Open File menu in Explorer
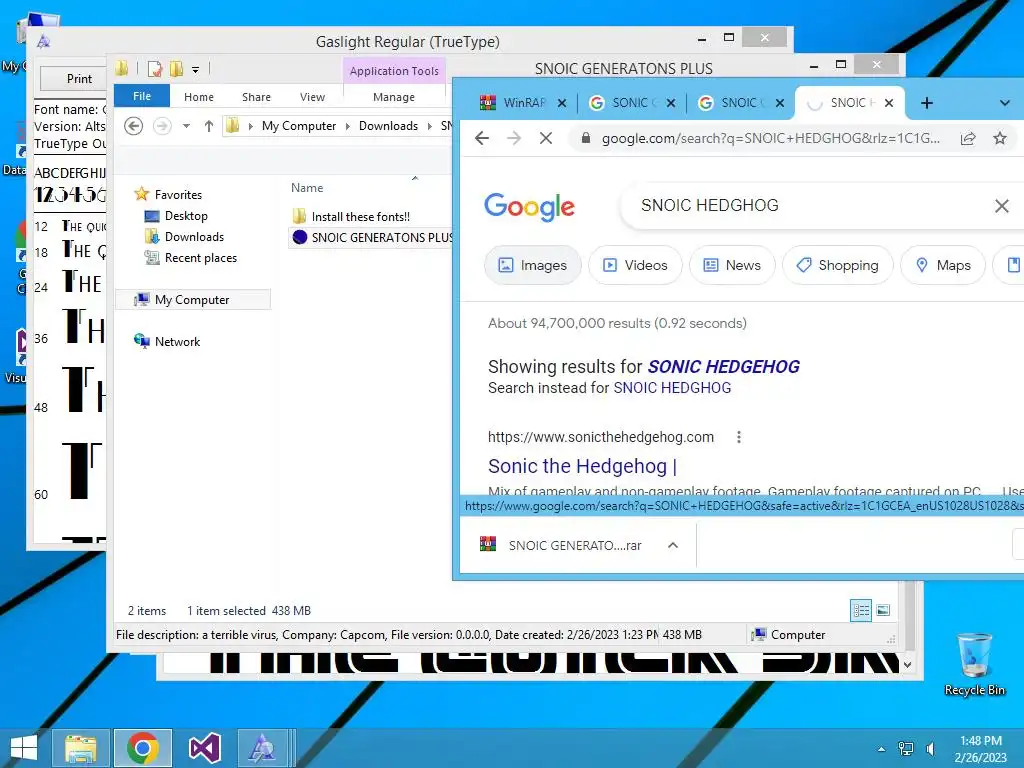This screenshot has width=1024, height=768. [142, 96]
